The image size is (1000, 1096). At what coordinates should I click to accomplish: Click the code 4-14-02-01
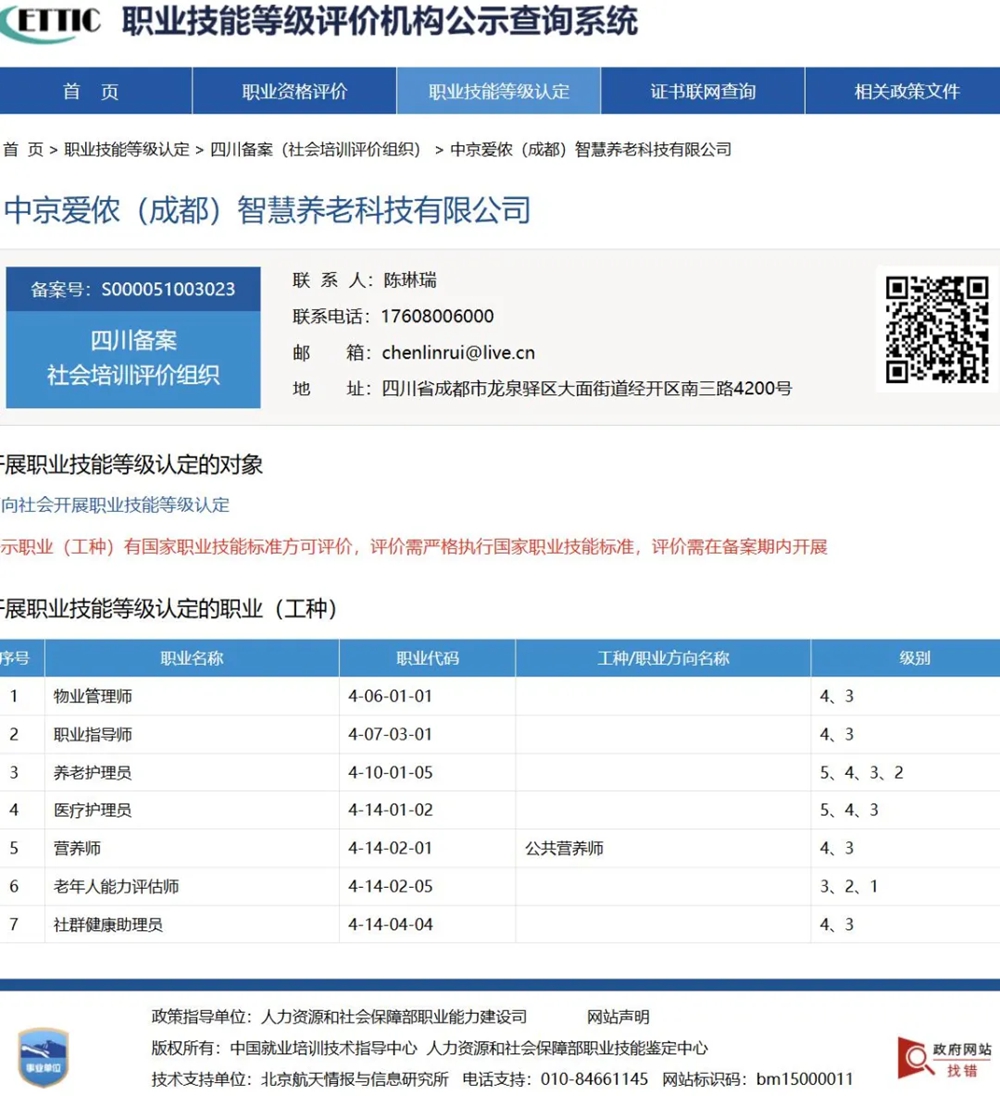tap(390, 849)
